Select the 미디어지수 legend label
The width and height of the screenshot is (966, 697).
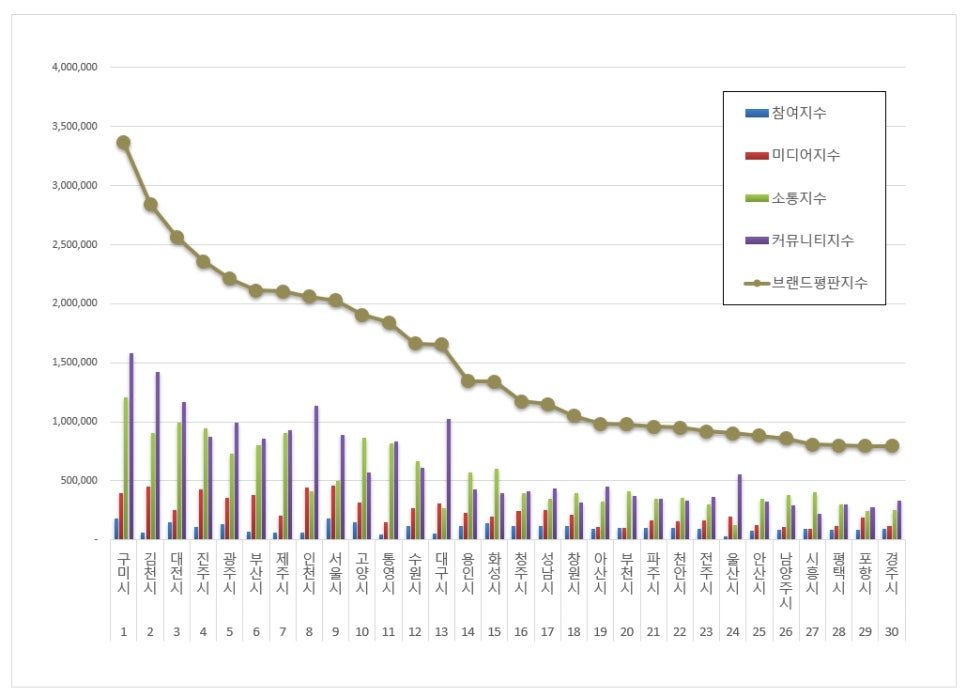click(806, 155)
